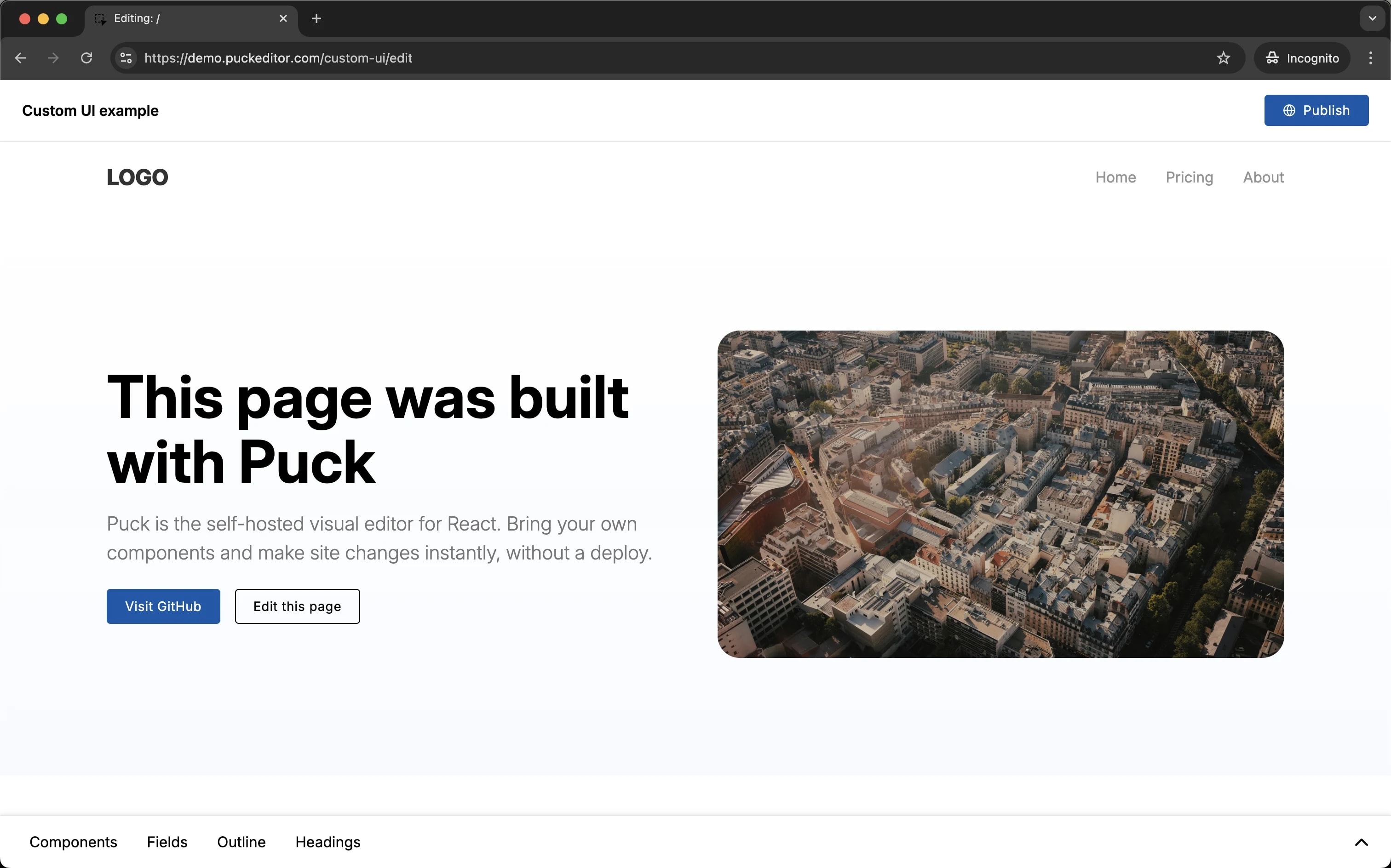Screen dimensions: 1391x868
Task: Open Chrome three-dot menu
Action: (1370, 58)
